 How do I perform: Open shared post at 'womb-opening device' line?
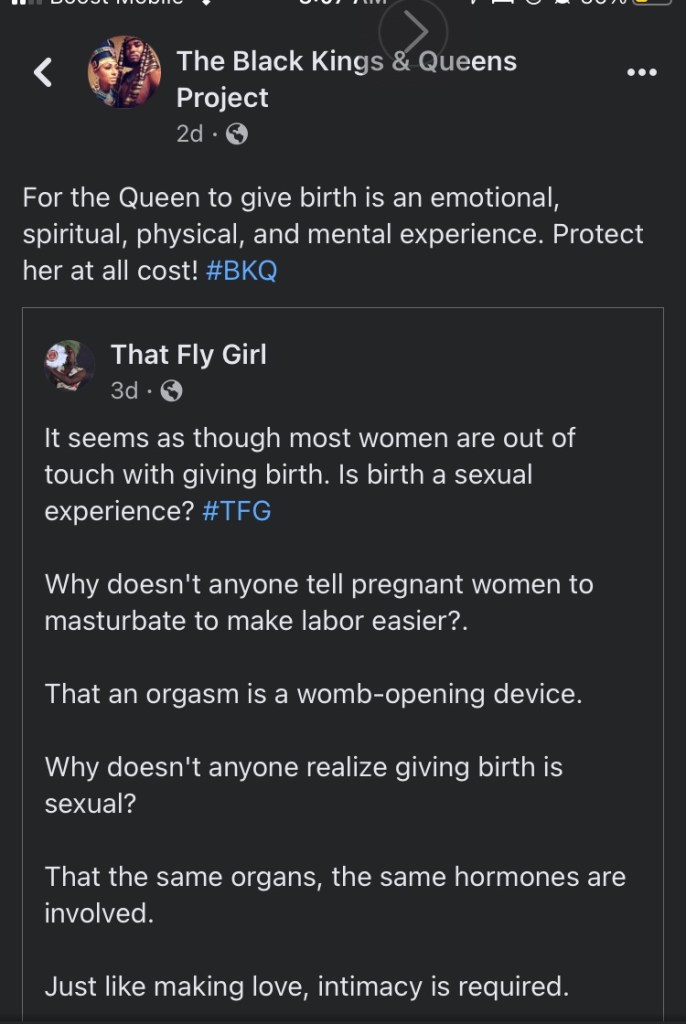(x=313, y=694)
